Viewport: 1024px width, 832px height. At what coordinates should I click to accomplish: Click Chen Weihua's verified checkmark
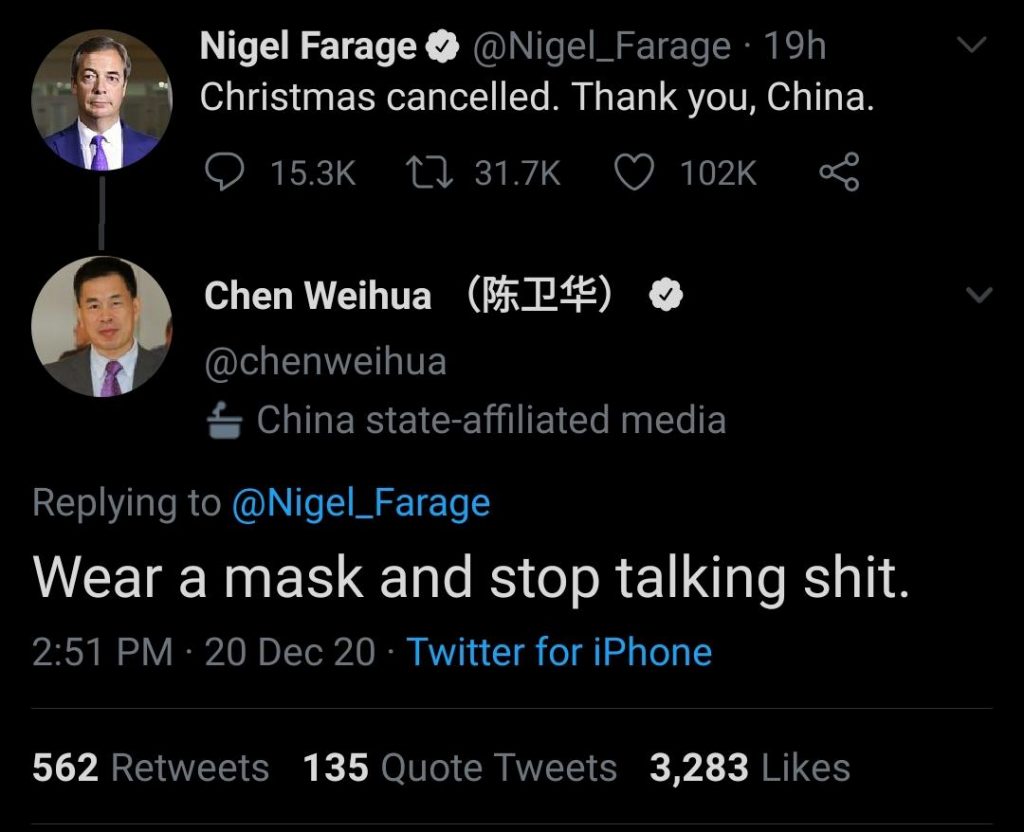pyautogui.click(x=667, y=294)
